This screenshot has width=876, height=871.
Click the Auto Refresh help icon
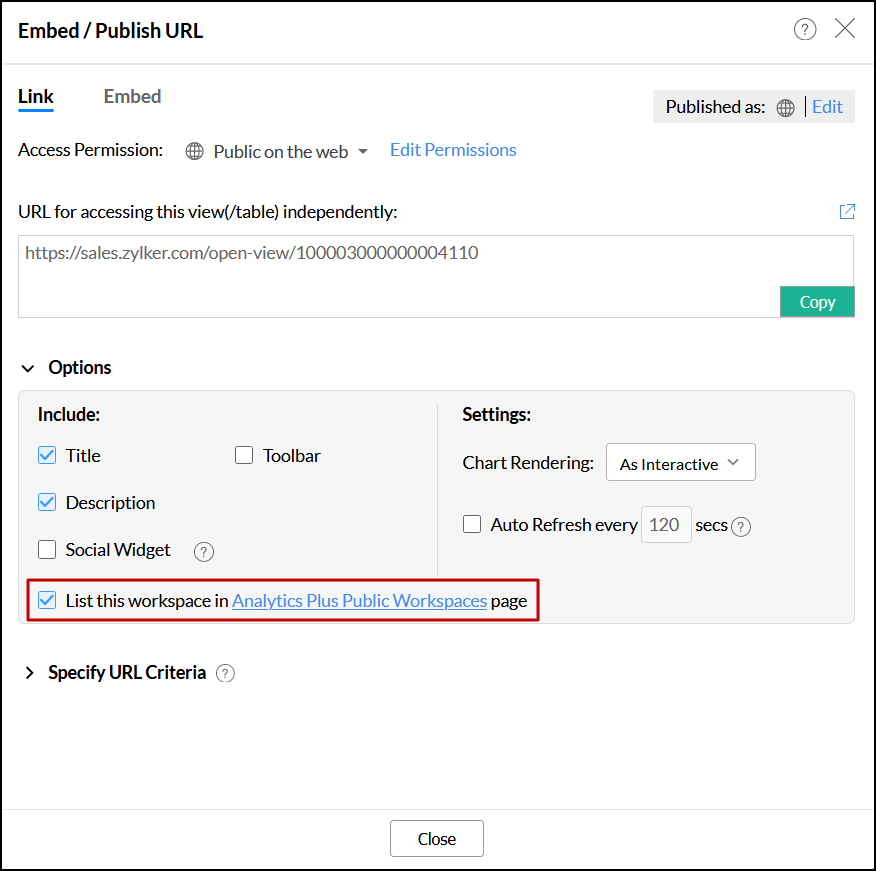pos(741,526)
